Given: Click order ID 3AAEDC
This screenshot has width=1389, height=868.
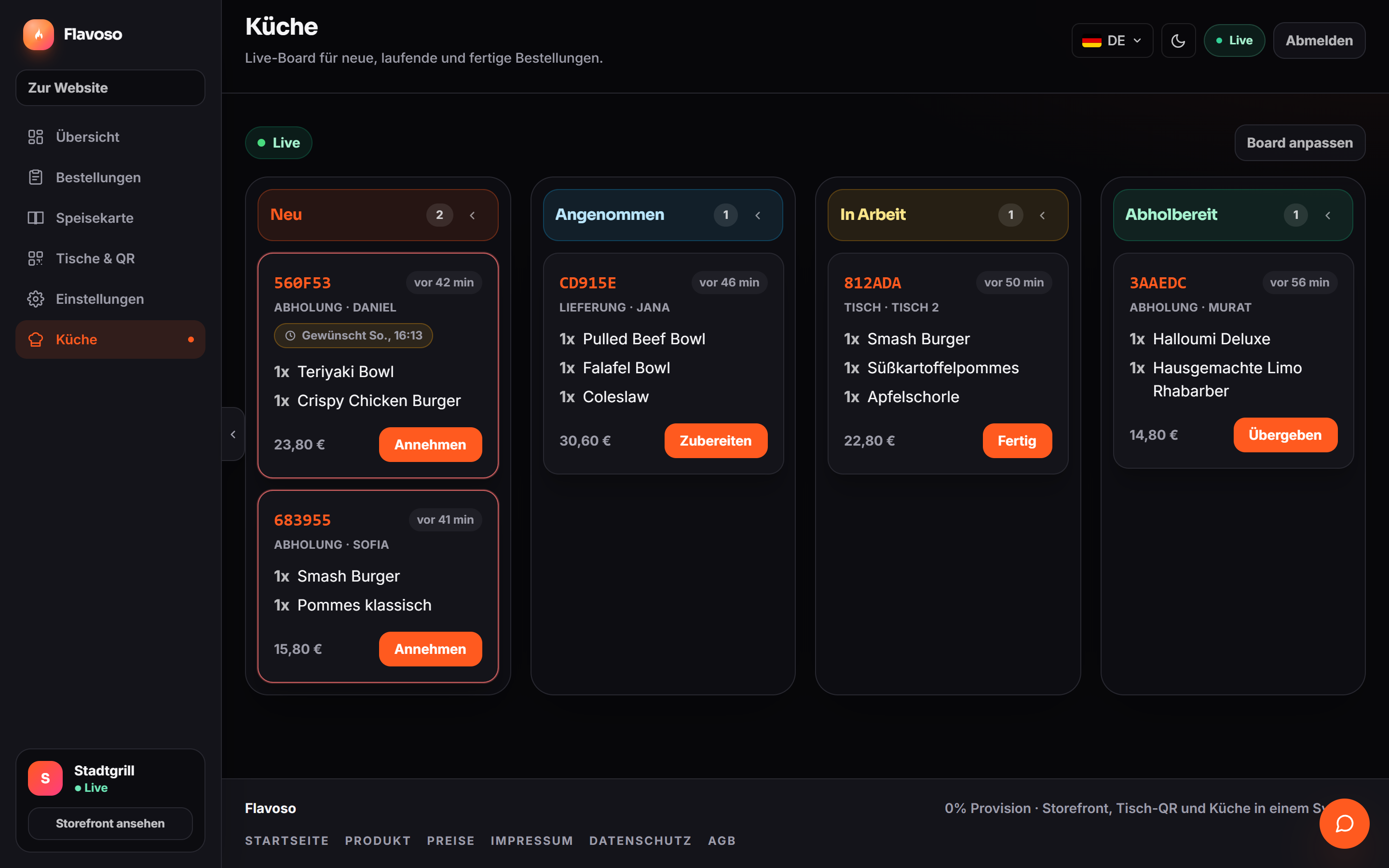Looking at the screenshot, I should coord(1157,283).
